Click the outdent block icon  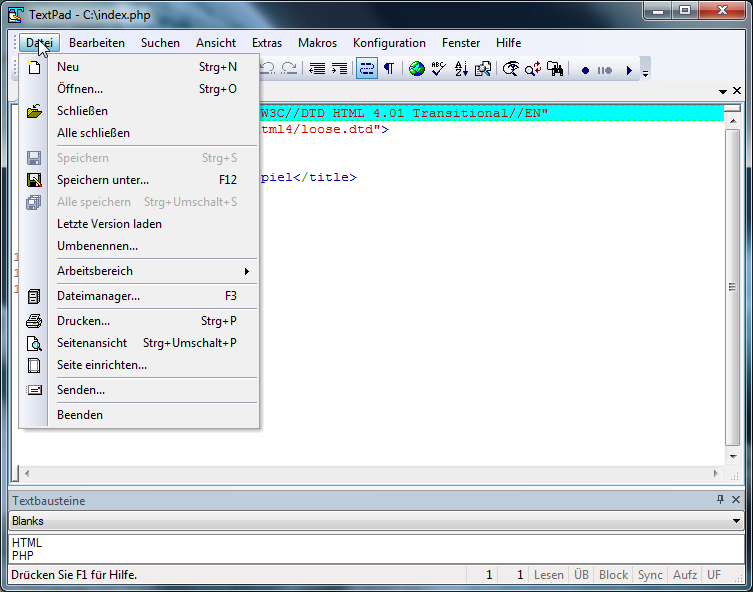tap(317, 69)
